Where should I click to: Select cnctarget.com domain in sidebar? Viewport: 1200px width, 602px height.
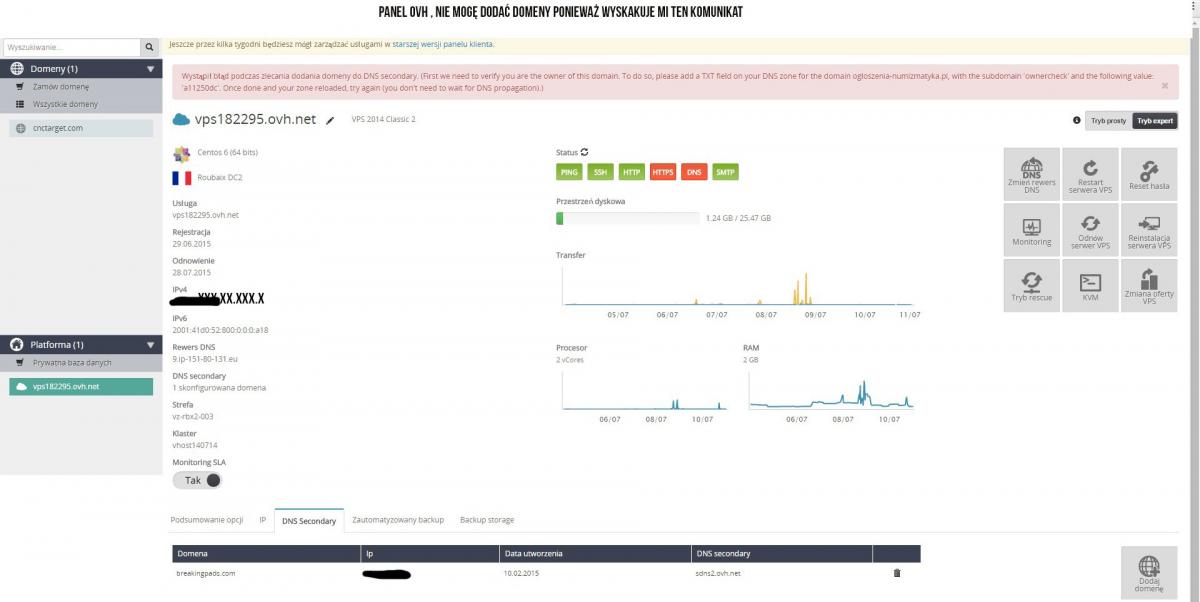pos(81,128)
